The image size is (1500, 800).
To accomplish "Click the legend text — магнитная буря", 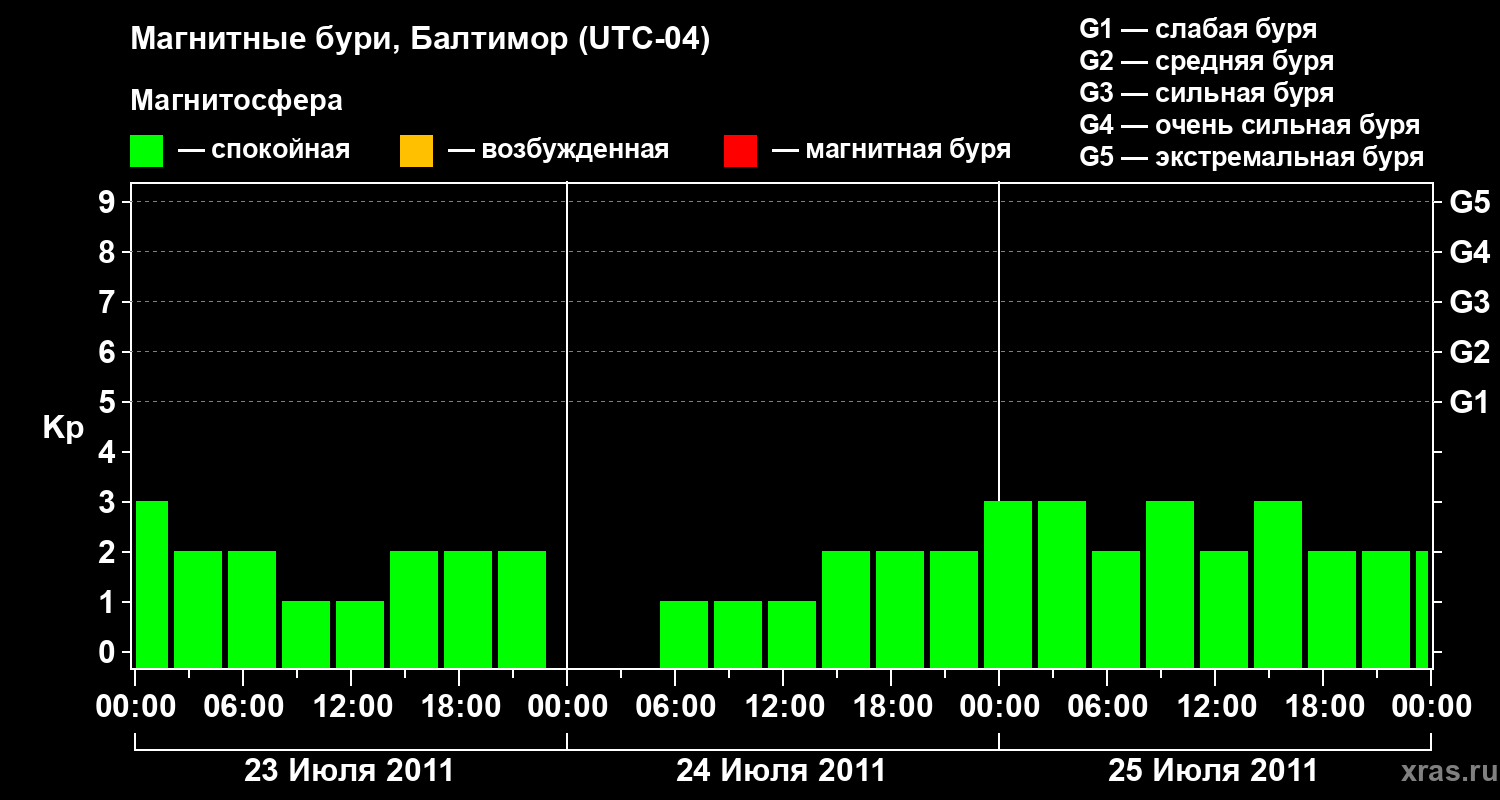I will coord(892,151).
